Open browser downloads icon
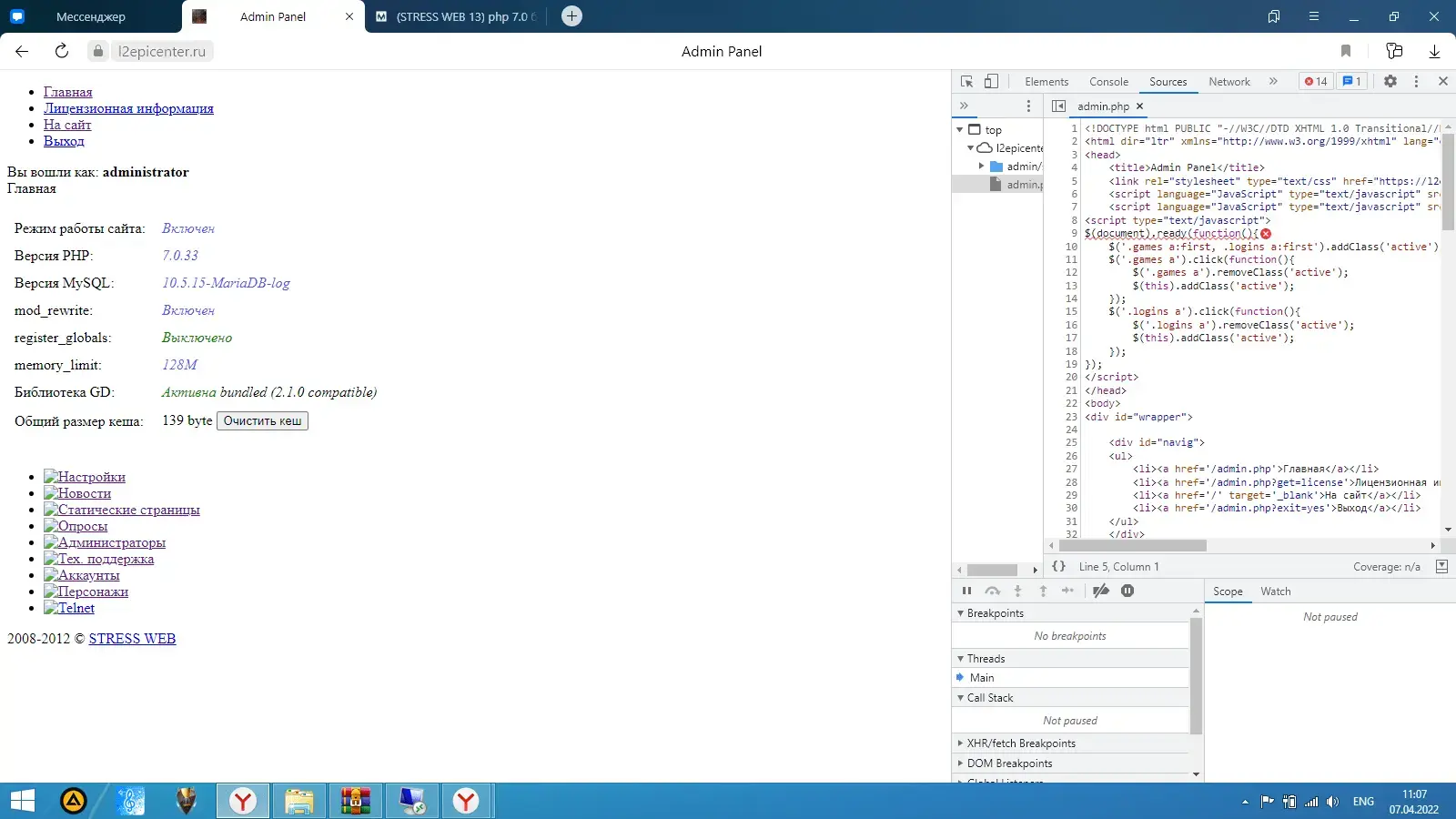The width and height of the screenshot is (1456, 819). (x=1434, y=51)
